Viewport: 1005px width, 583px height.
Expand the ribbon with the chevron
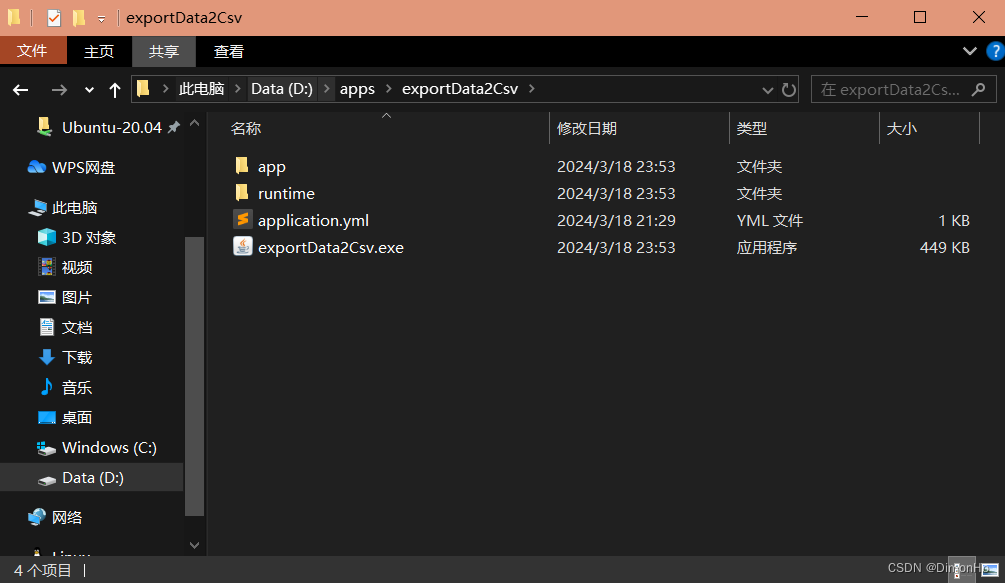[969, 51]
